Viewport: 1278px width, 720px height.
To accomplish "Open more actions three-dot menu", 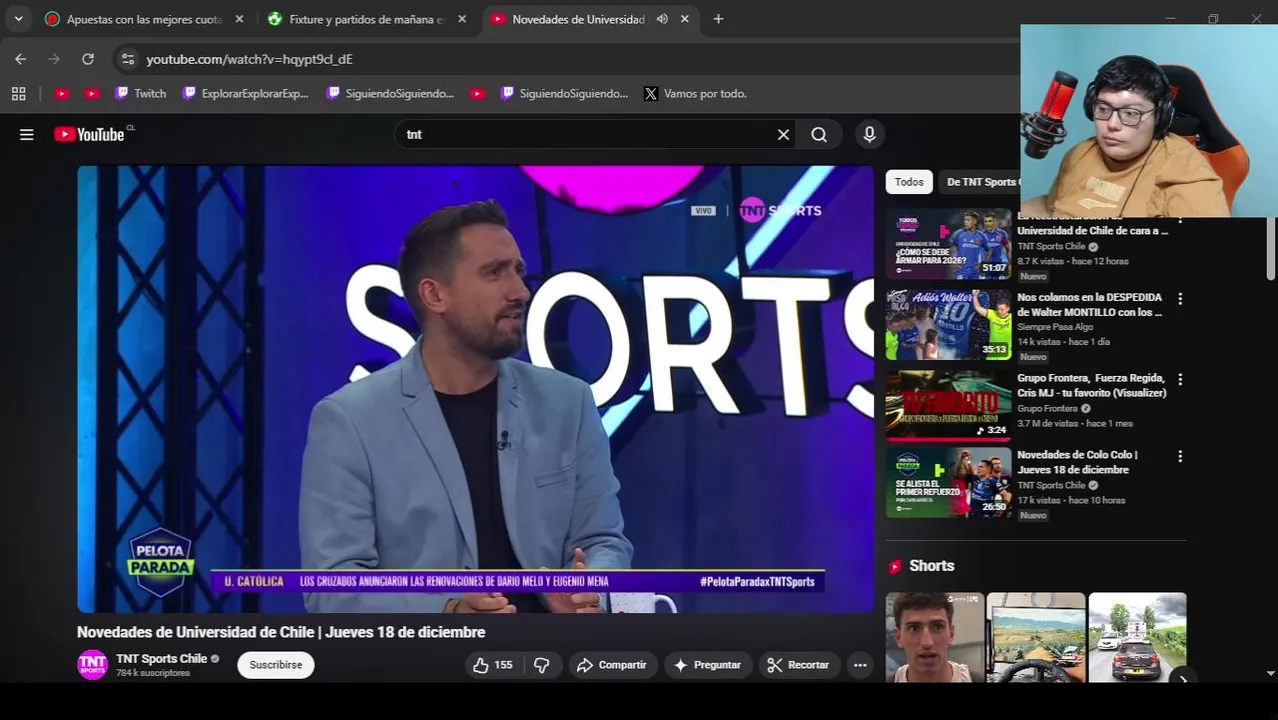I will coord(860,665).
